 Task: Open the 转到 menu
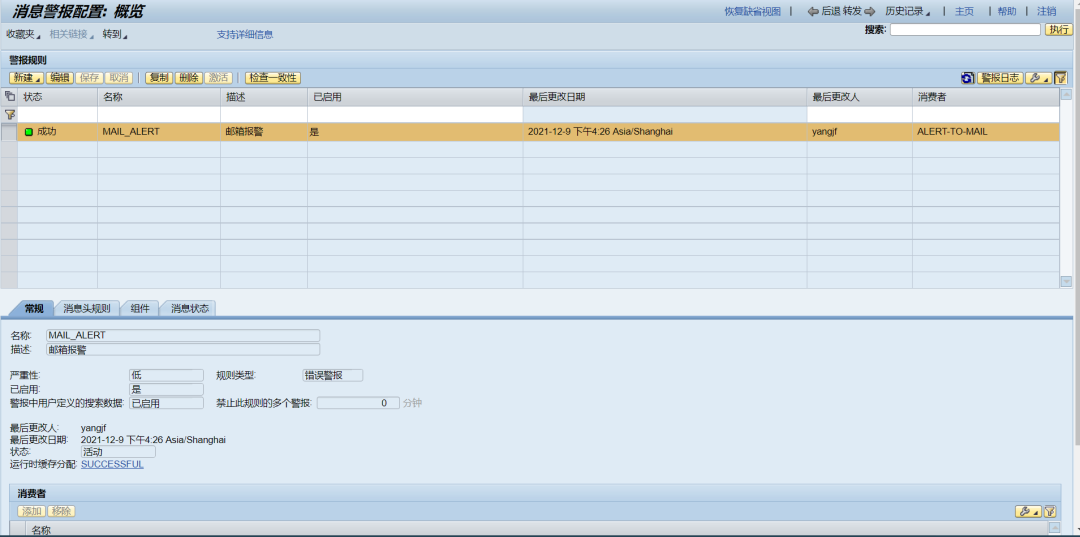[115, 34]
